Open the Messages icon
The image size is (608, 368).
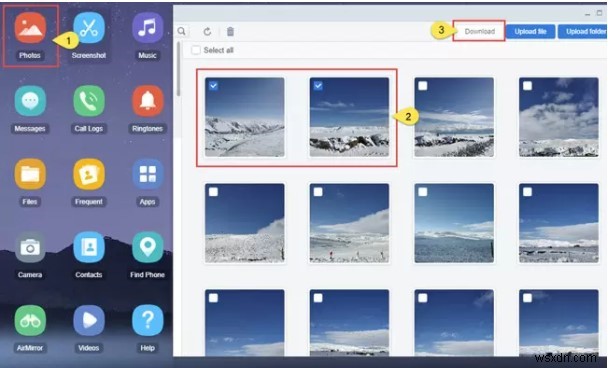click(x=30, y=101)
